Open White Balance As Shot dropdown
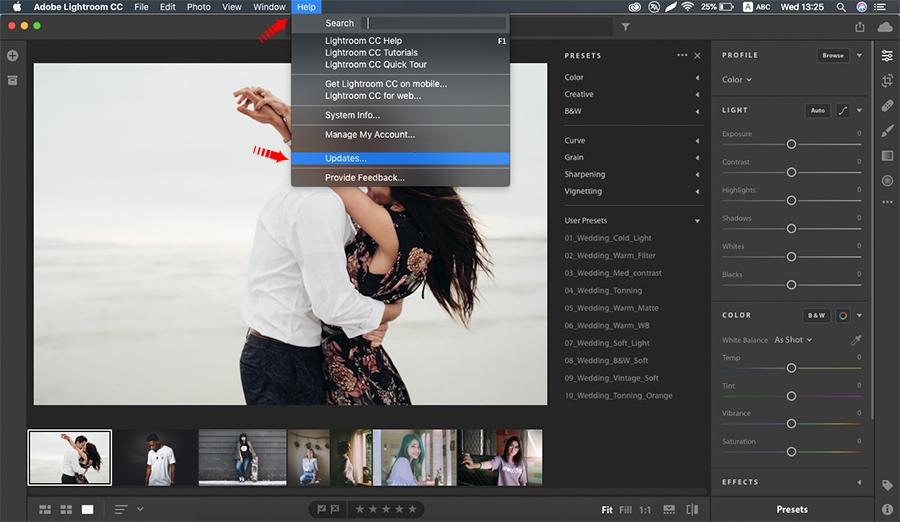 (793, 340)
